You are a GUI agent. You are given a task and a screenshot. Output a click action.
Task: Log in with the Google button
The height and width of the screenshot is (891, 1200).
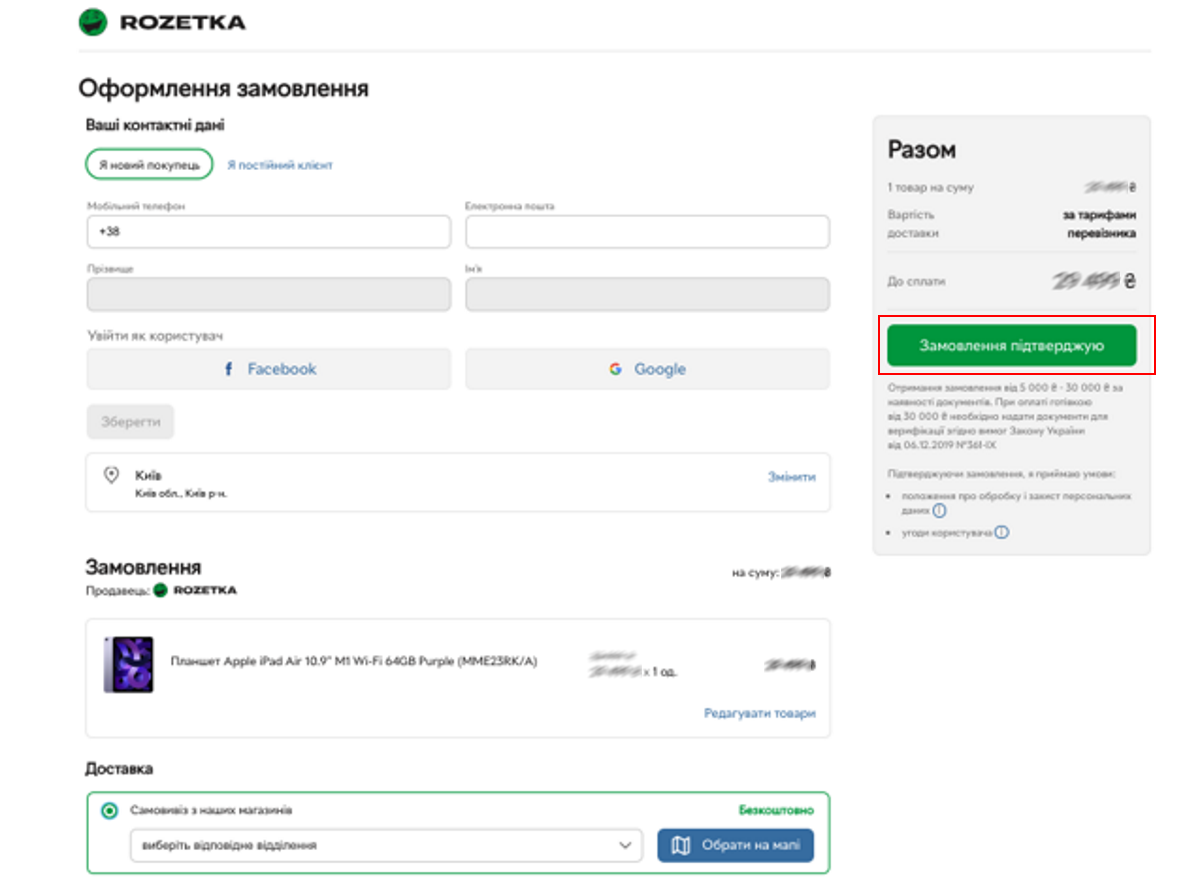click(647, 369)
